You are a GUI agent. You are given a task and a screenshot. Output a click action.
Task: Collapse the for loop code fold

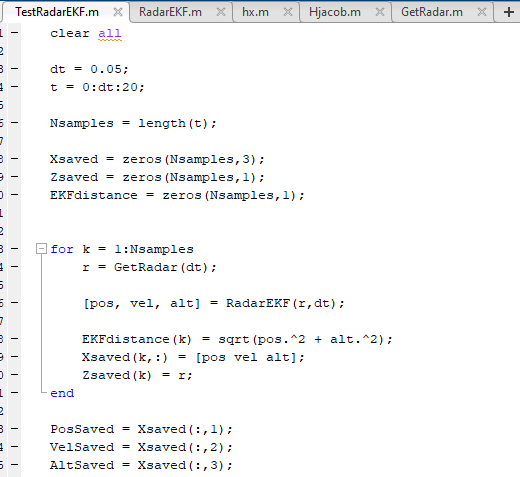tap(41, 249)
